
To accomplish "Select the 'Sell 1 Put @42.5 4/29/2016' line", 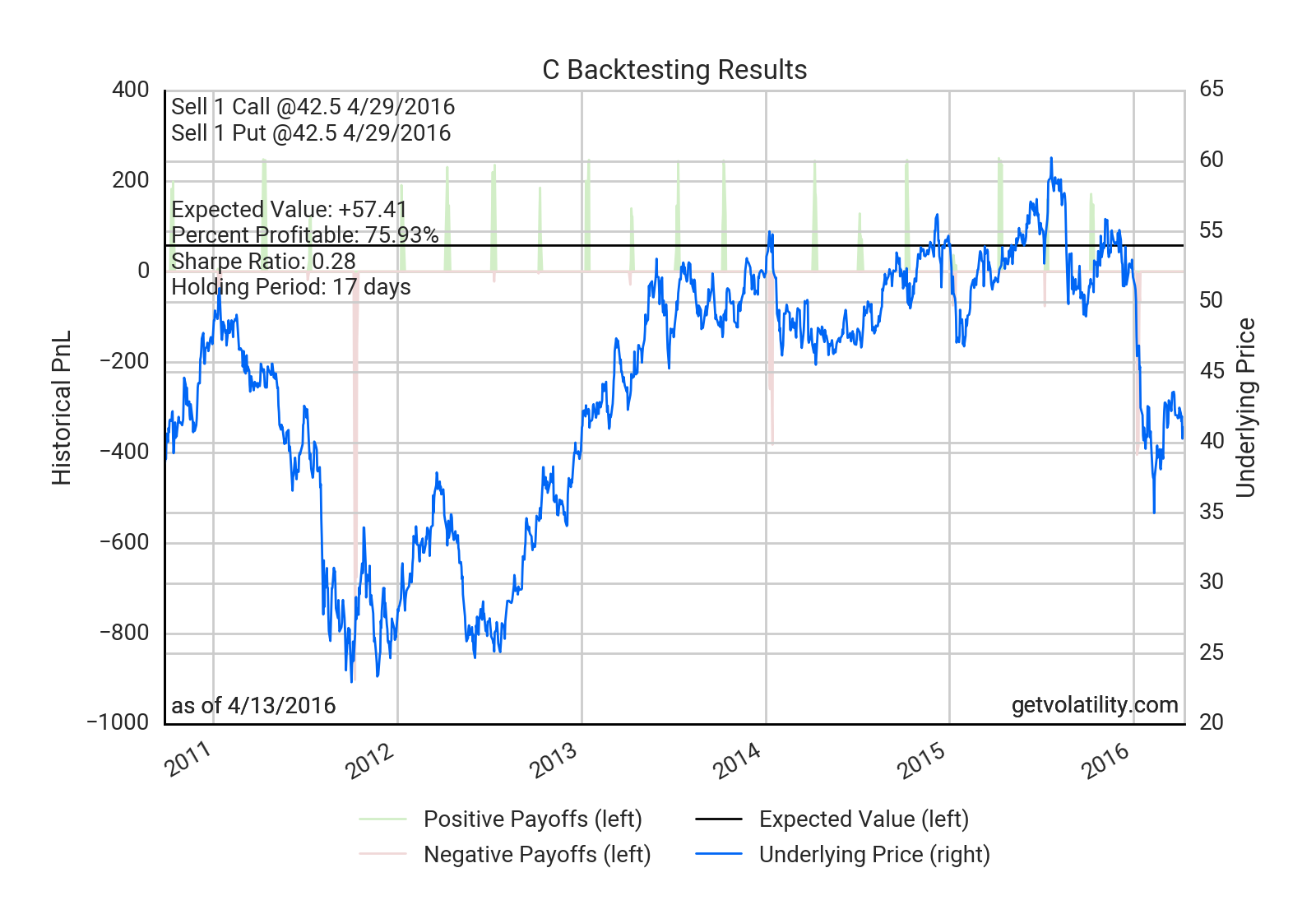I will coord(311,133).
